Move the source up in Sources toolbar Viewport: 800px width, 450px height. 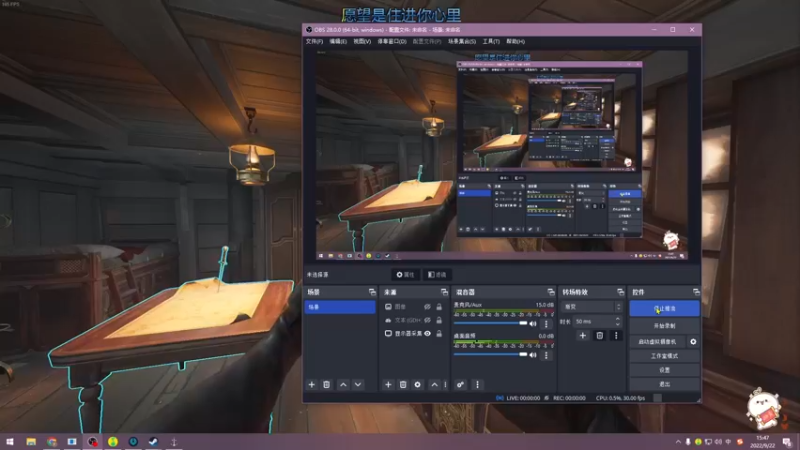[x=435, y=385]
